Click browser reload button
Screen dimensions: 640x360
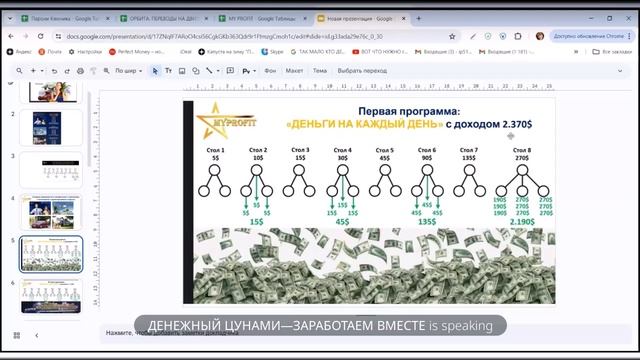[40, 36]
